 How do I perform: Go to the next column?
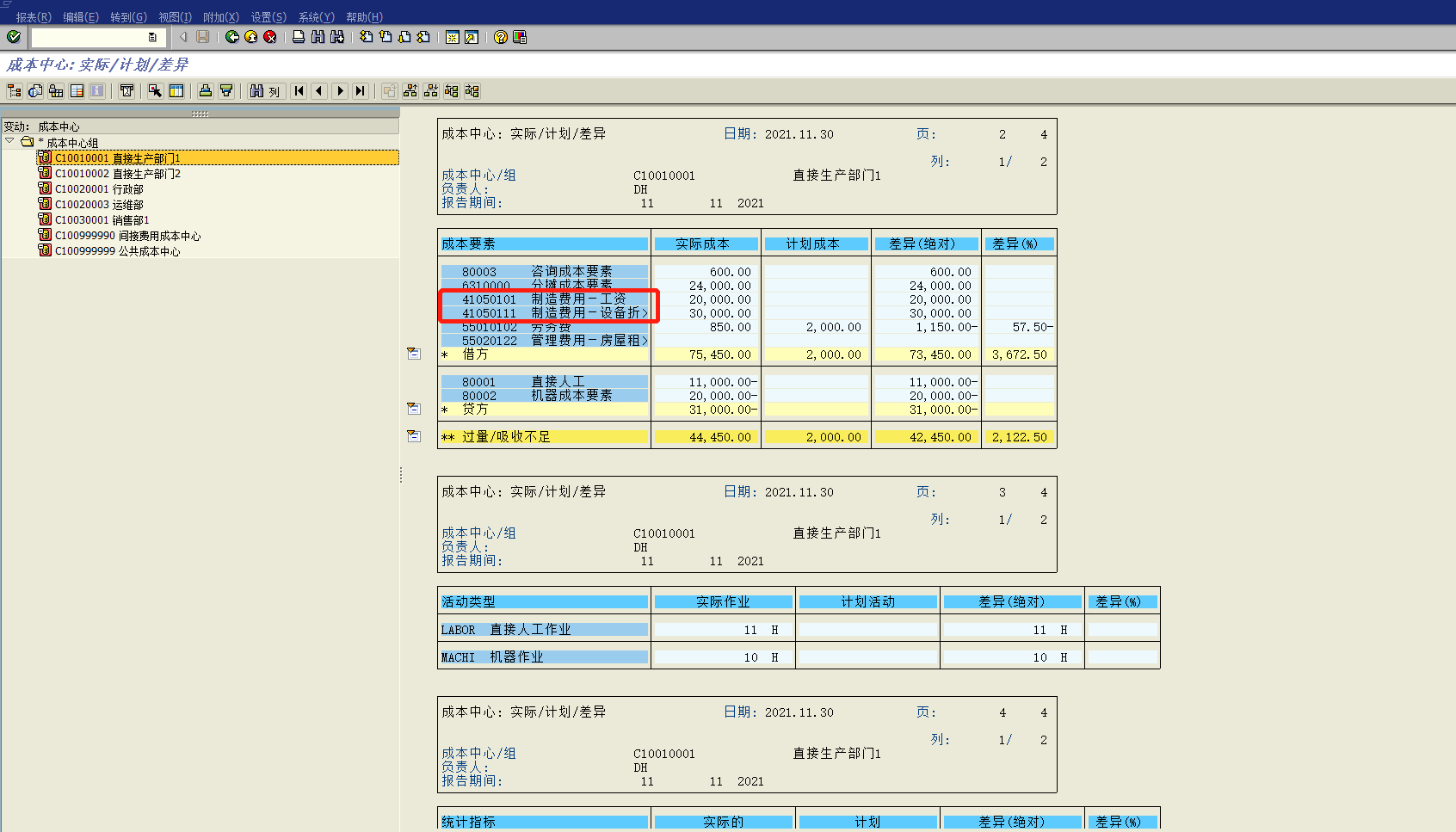click(340, 91)
